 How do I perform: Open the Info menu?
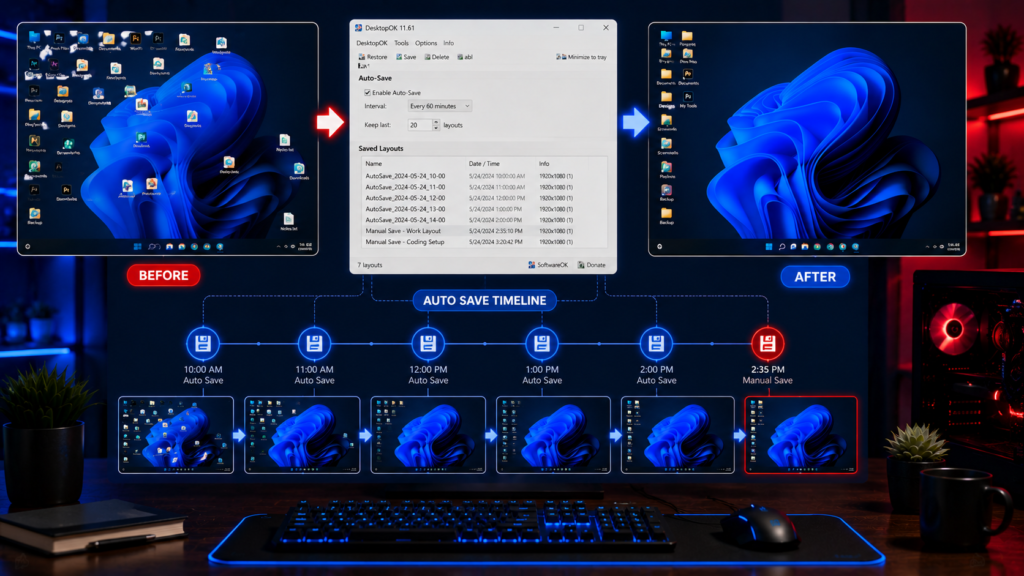click(449, 43)
